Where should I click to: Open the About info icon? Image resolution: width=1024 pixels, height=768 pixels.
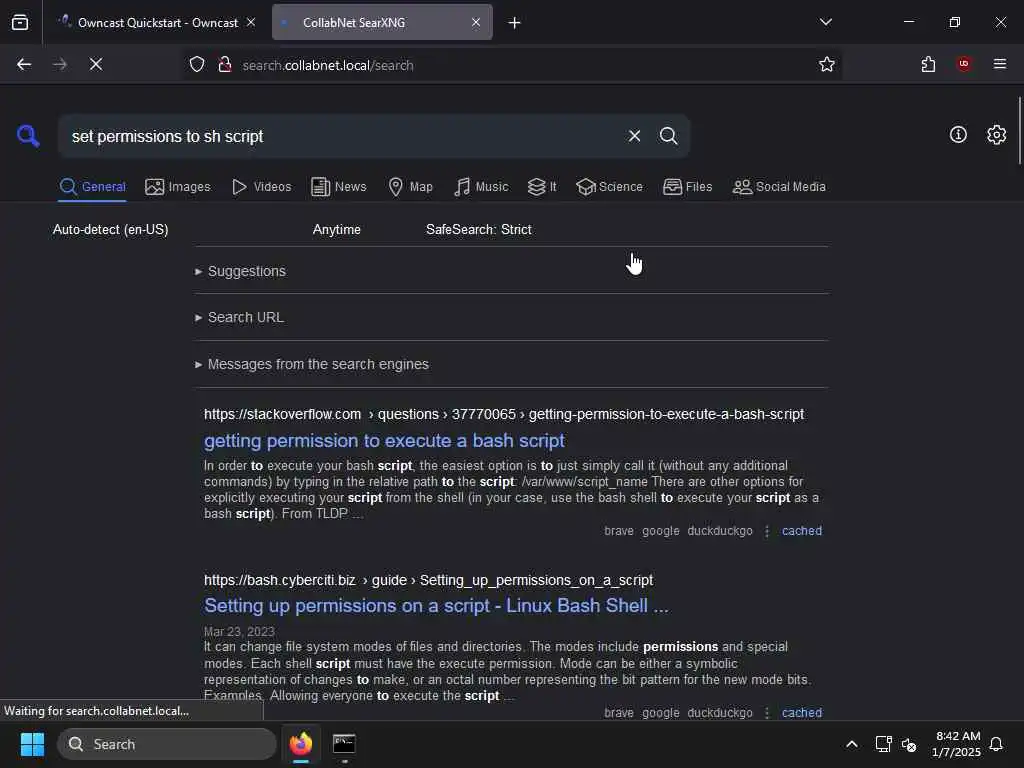click(958, 135)
